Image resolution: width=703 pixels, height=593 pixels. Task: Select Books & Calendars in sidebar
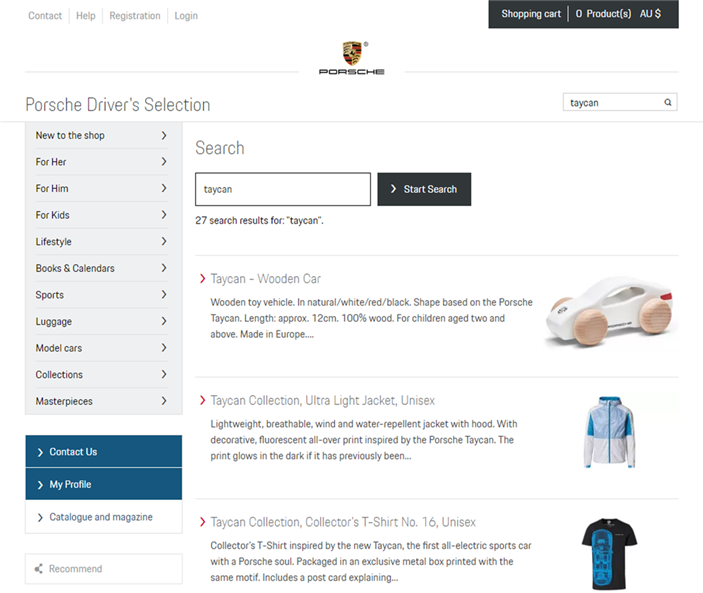[75, 268]
